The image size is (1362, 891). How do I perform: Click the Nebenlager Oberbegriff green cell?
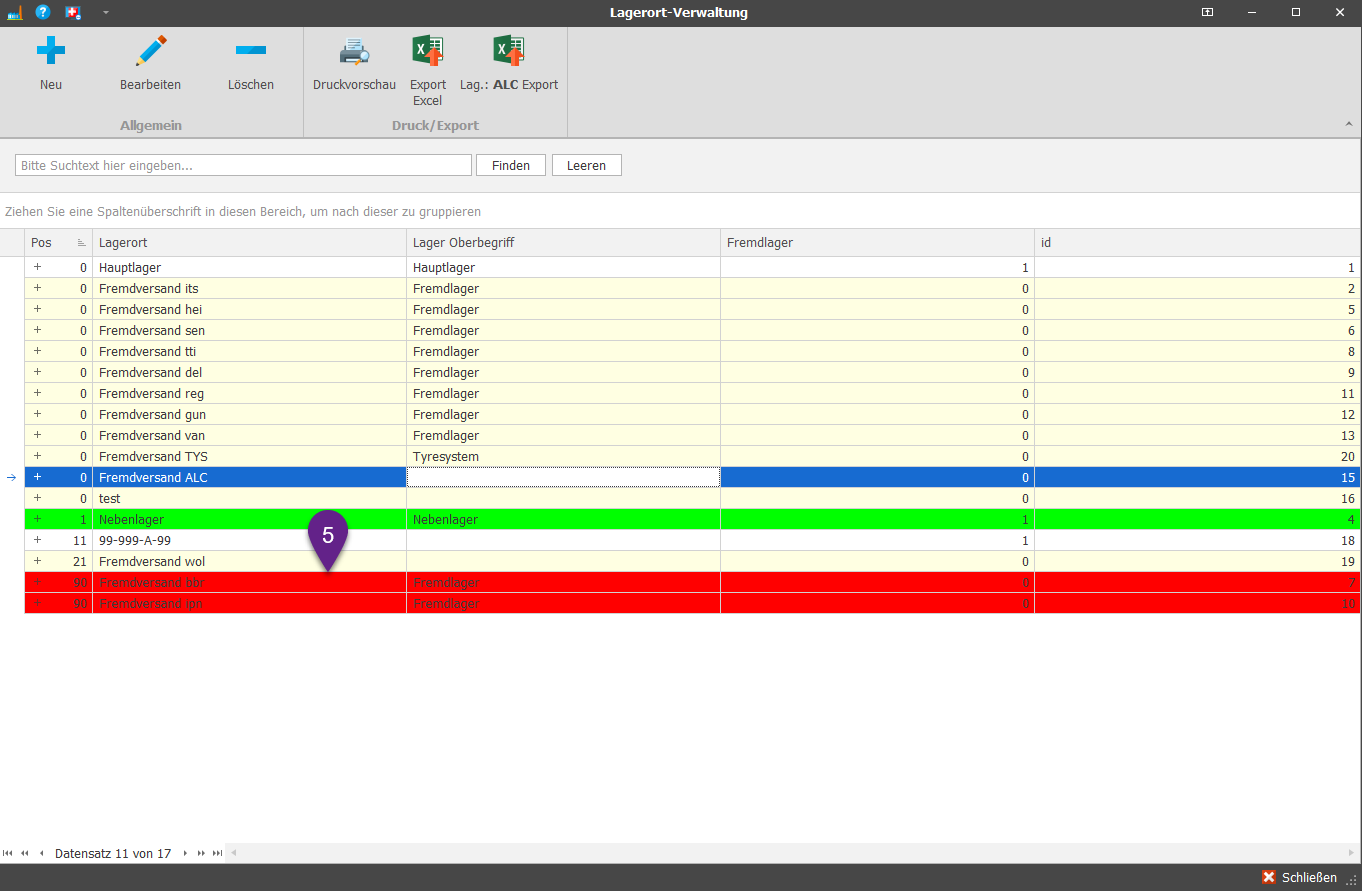(x=563, y=520)
